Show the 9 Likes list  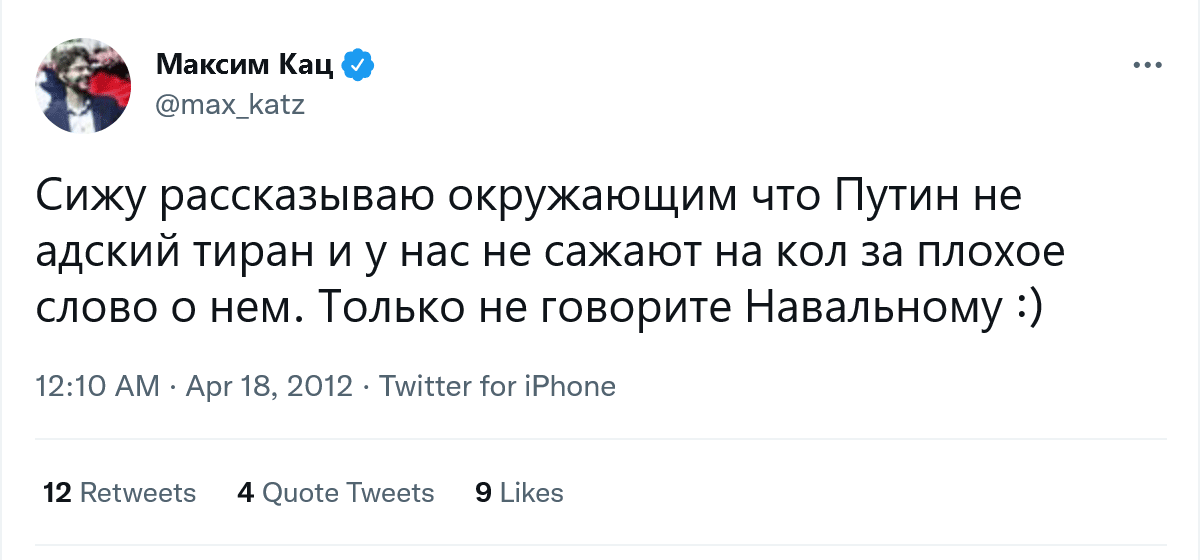coord(519,493)
